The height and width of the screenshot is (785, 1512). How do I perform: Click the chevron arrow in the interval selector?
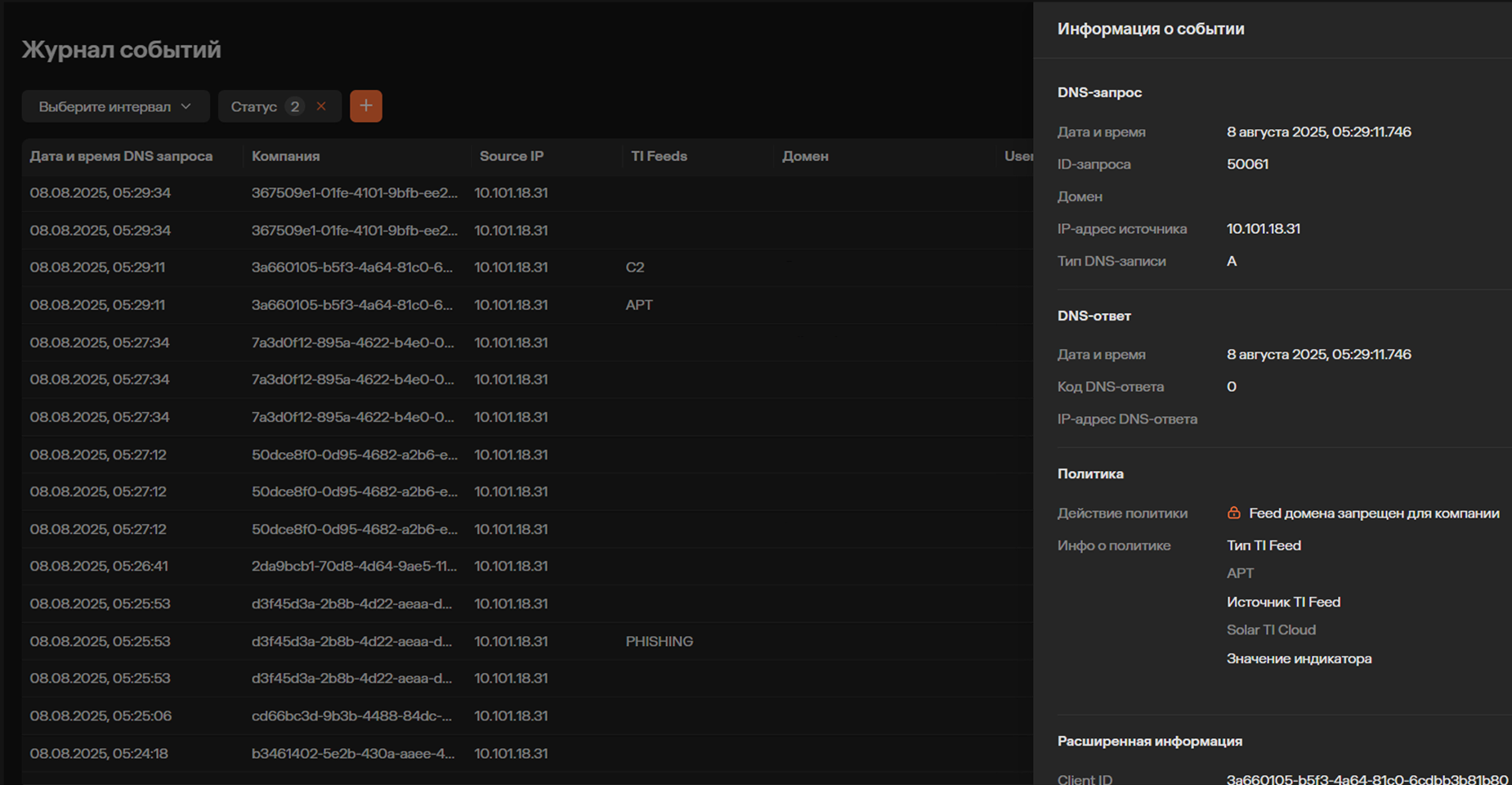coord(186,107)
